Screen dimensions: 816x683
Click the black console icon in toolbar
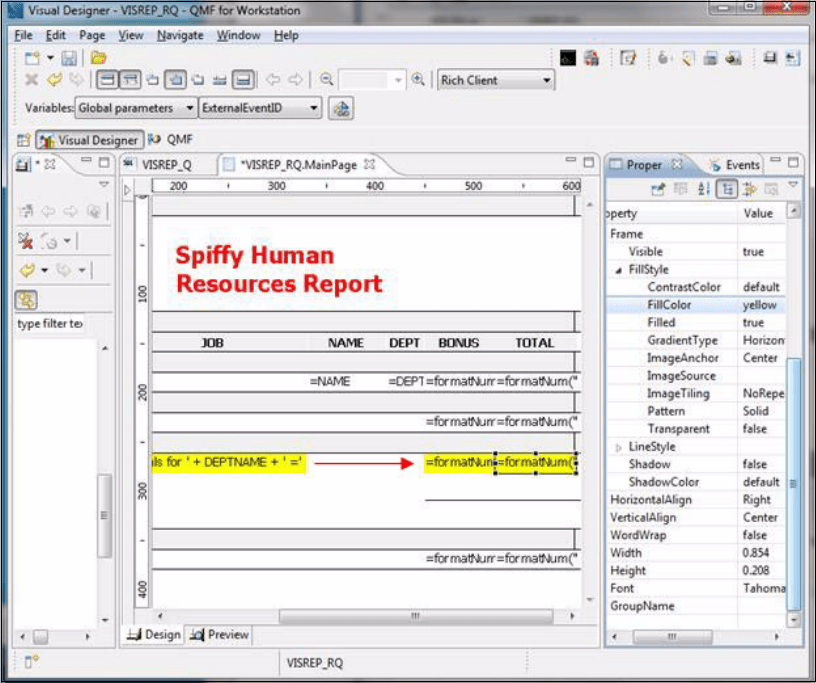[568, 58]
